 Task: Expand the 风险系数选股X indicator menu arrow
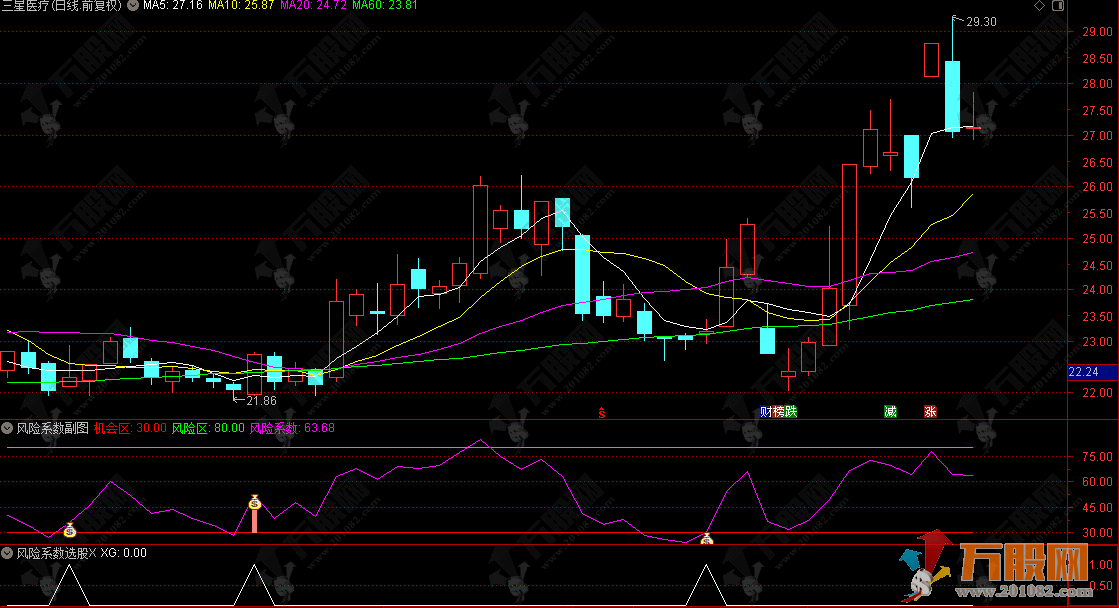pos(8,552)
